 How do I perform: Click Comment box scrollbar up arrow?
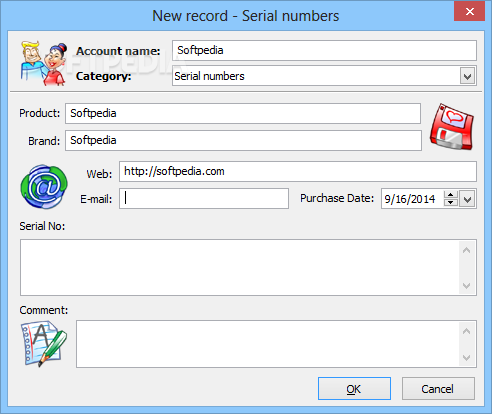click(x=467, y=331)
